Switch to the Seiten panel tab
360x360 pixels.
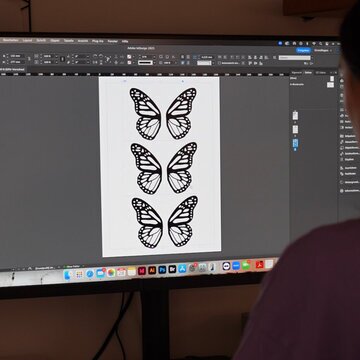[308, 72]
